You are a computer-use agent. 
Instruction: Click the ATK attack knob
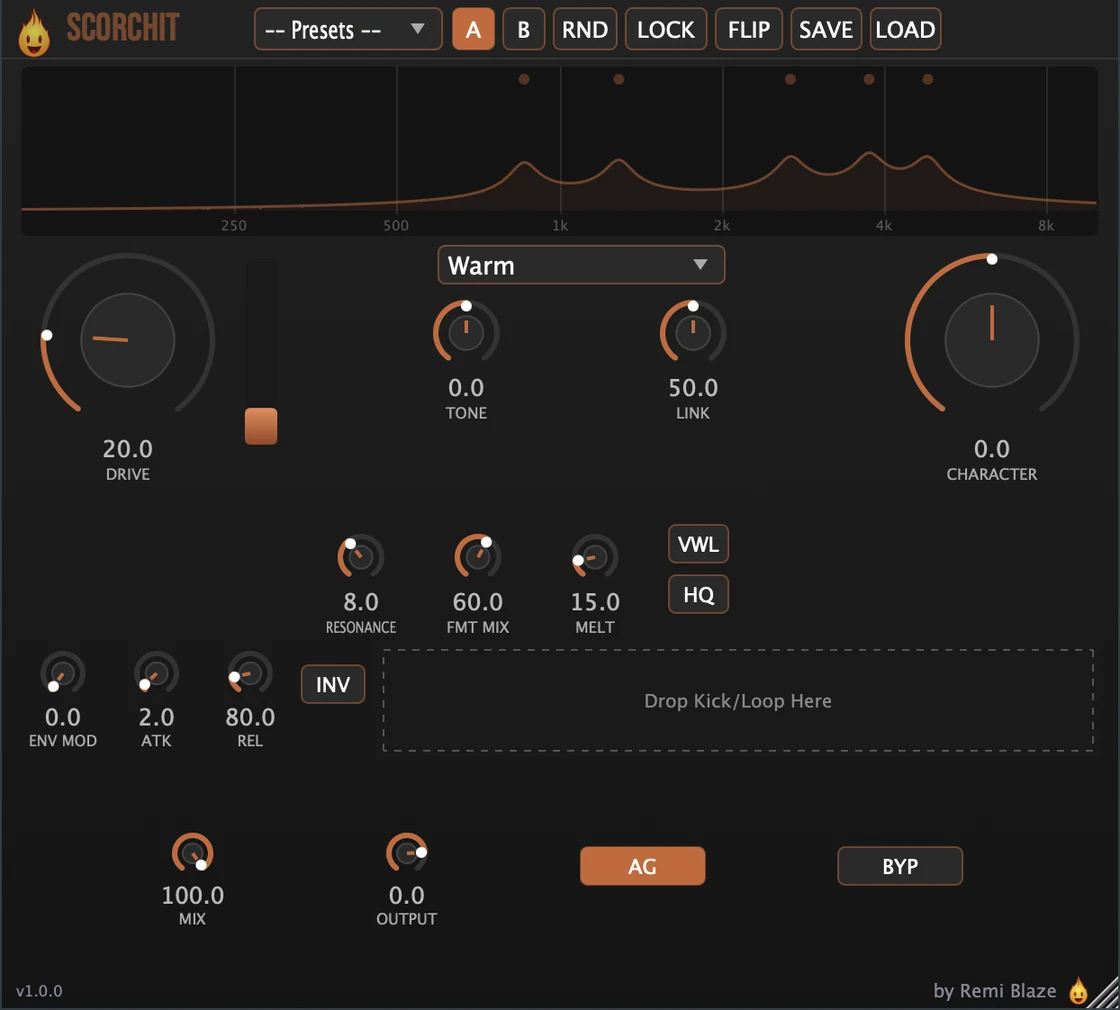156,674
